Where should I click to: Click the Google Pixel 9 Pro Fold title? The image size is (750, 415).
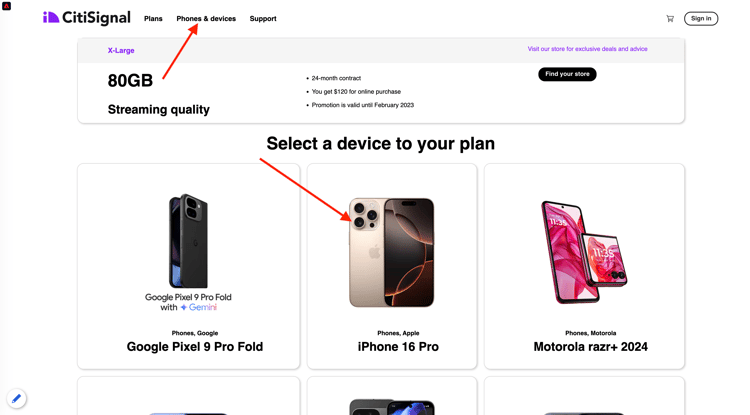point(195,347)
